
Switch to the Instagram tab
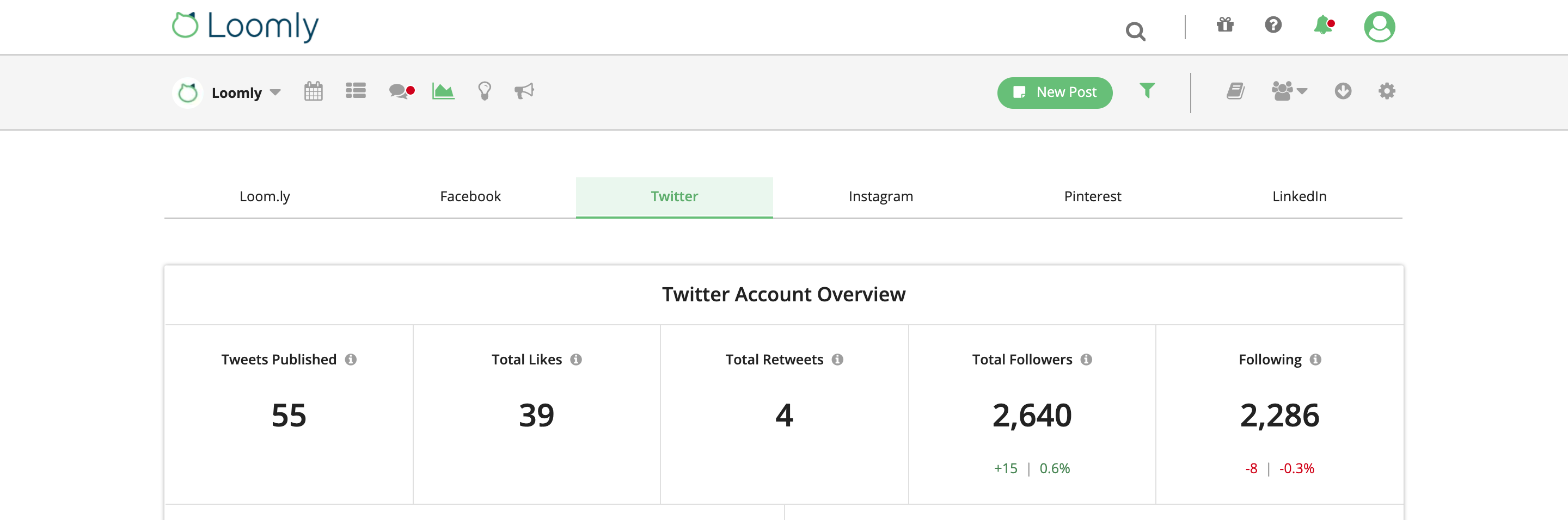(880, 196)
